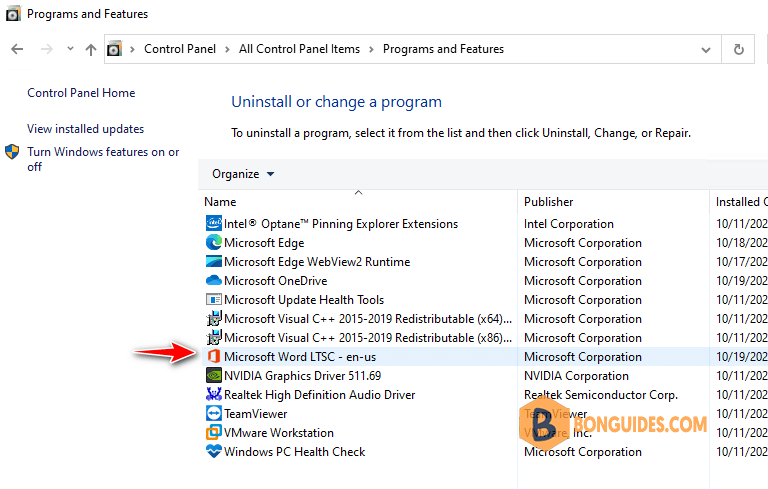768x489 pixels.
Task: Select Intel Optane Pinning Explorer Extensions
Action: point(341,224)
